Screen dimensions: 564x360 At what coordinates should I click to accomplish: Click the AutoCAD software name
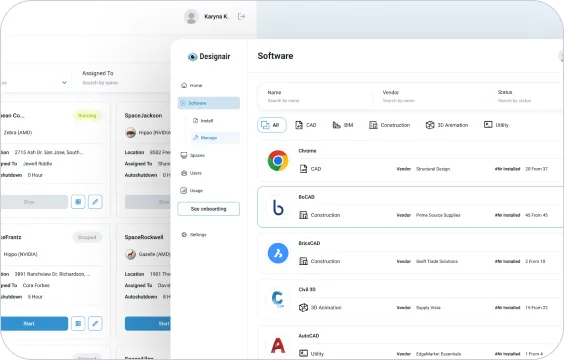click(309, 336)
